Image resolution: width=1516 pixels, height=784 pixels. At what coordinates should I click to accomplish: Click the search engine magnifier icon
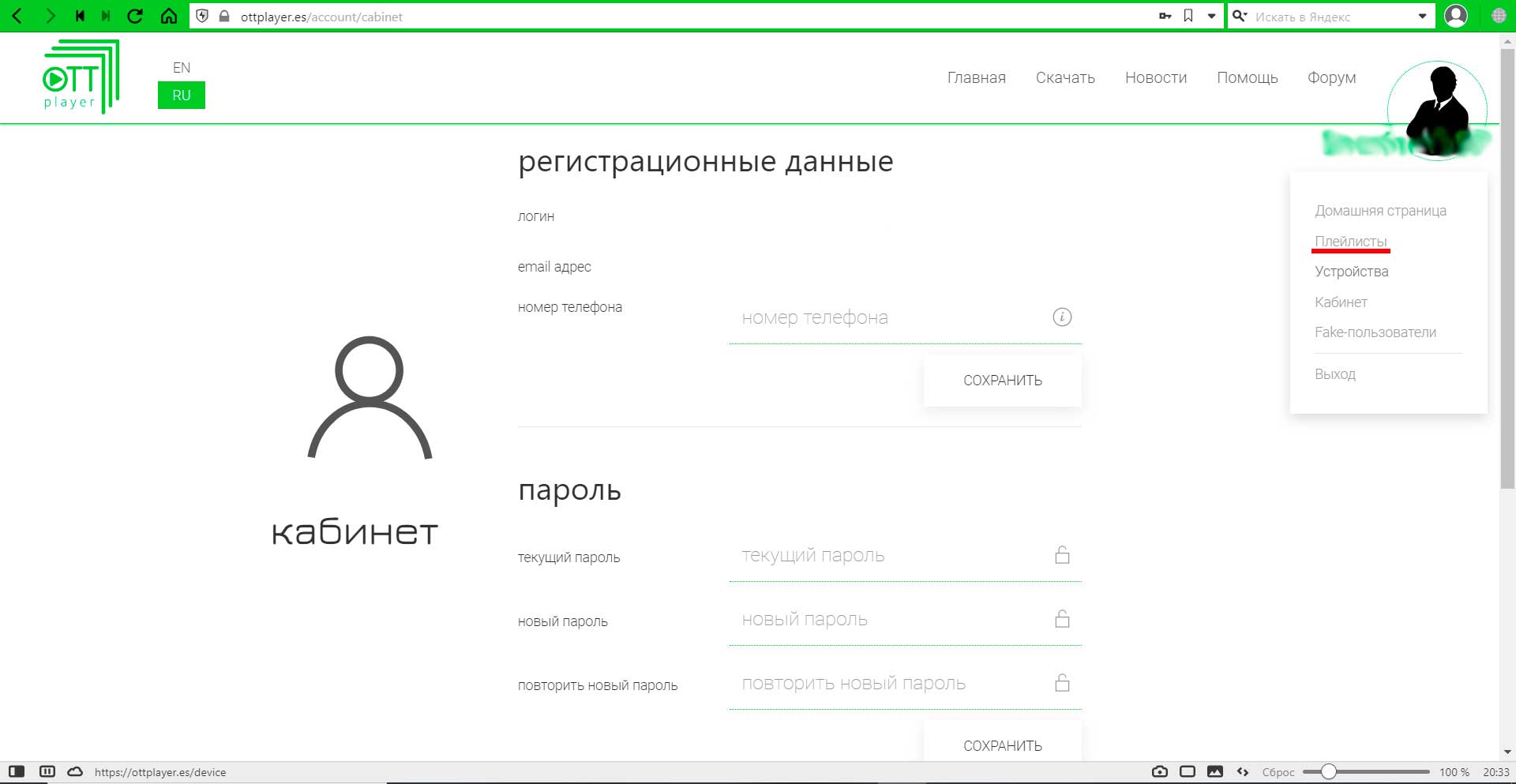[x=1240, y=16]
